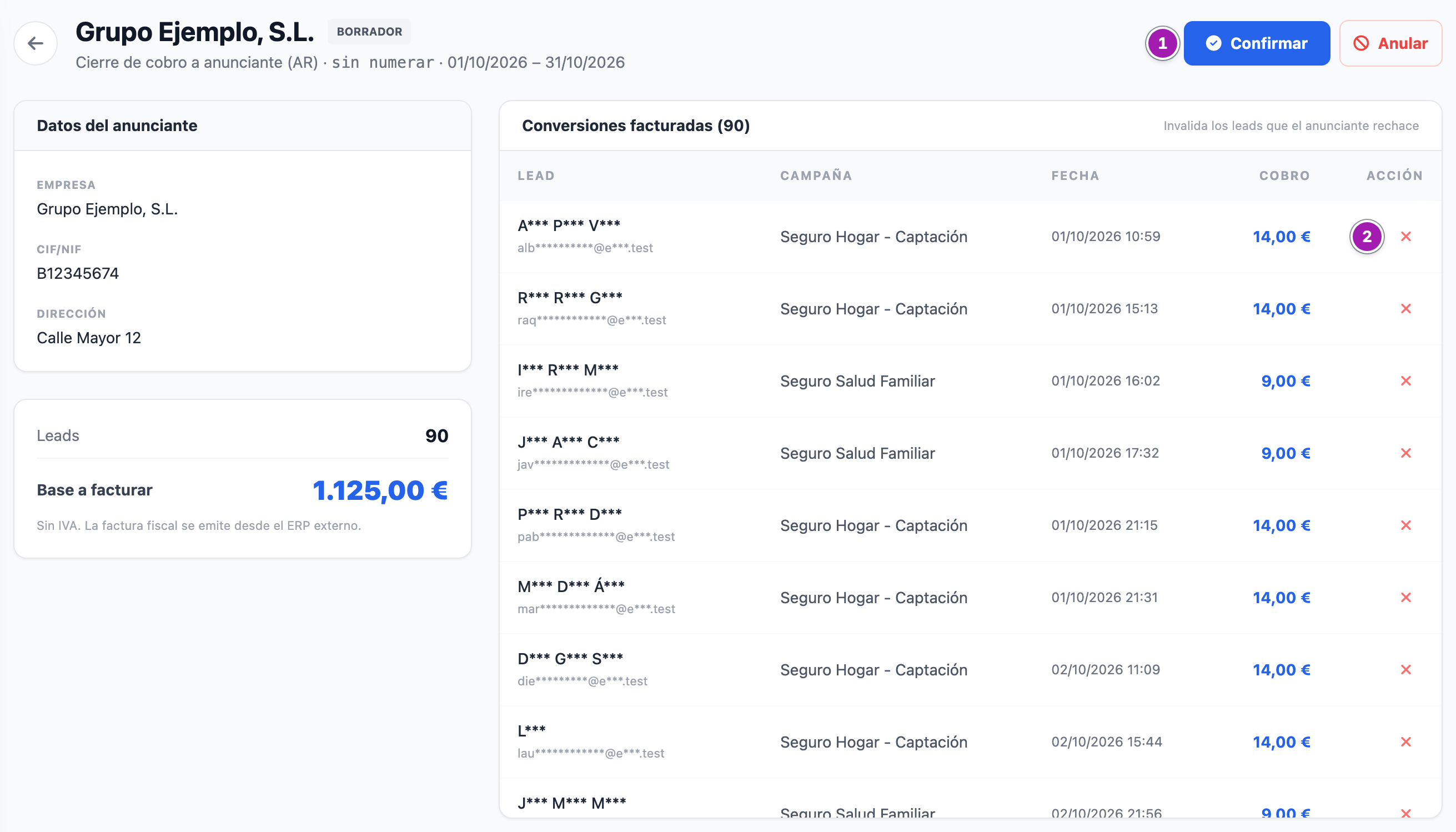Invalidate the R*** R*** G*** lead
The height and width of the screenshot is (832, 1456).
click(1405, 309)
